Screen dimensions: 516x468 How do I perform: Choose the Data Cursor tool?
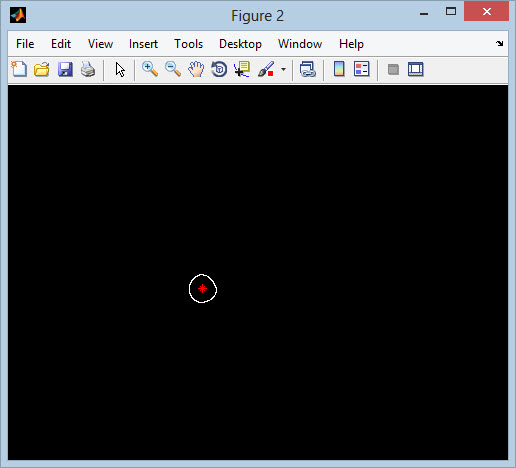pos(242,69)
